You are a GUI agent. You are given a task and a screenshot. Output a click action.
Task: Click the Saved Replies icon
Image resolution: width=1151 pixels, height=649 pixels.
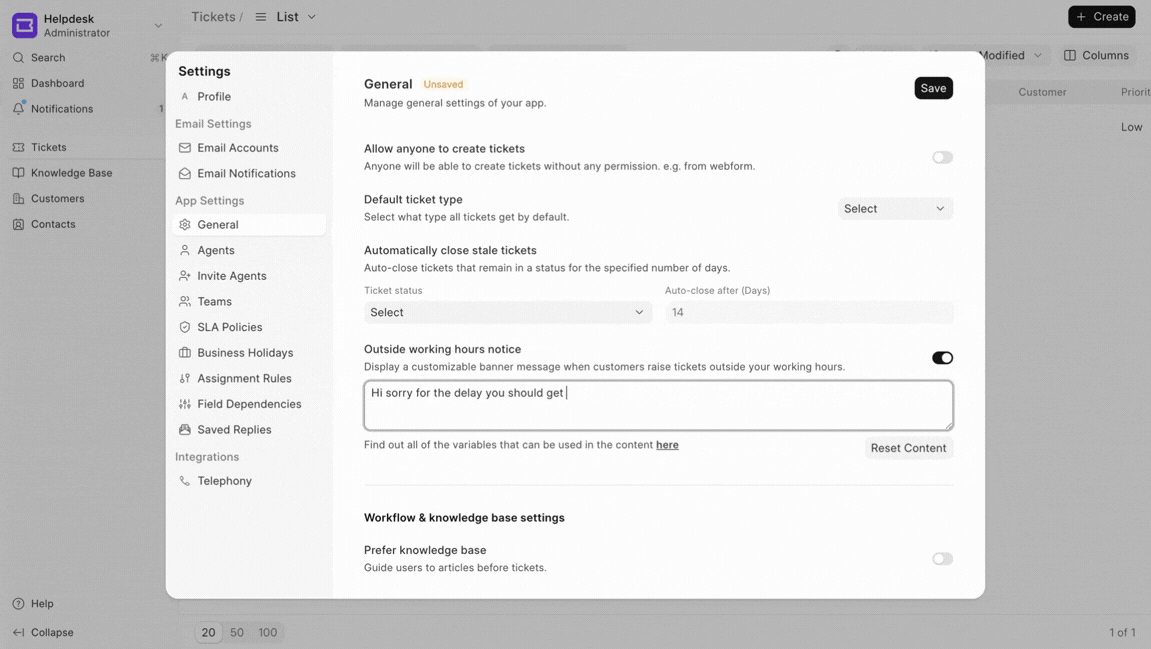pos(185,430)
